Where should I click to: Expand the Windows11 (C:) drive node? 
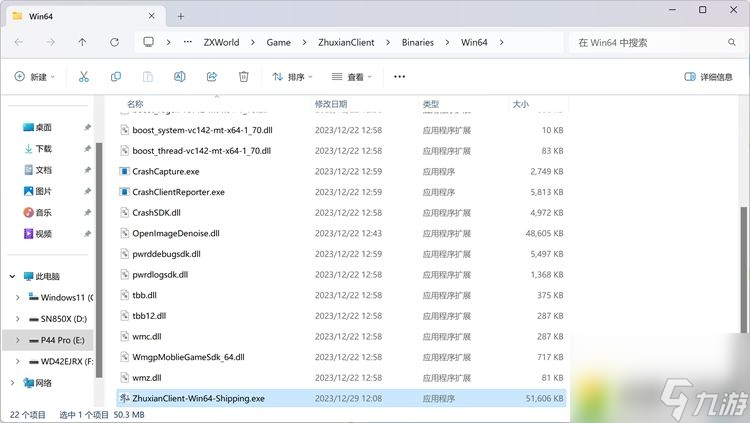18,297
